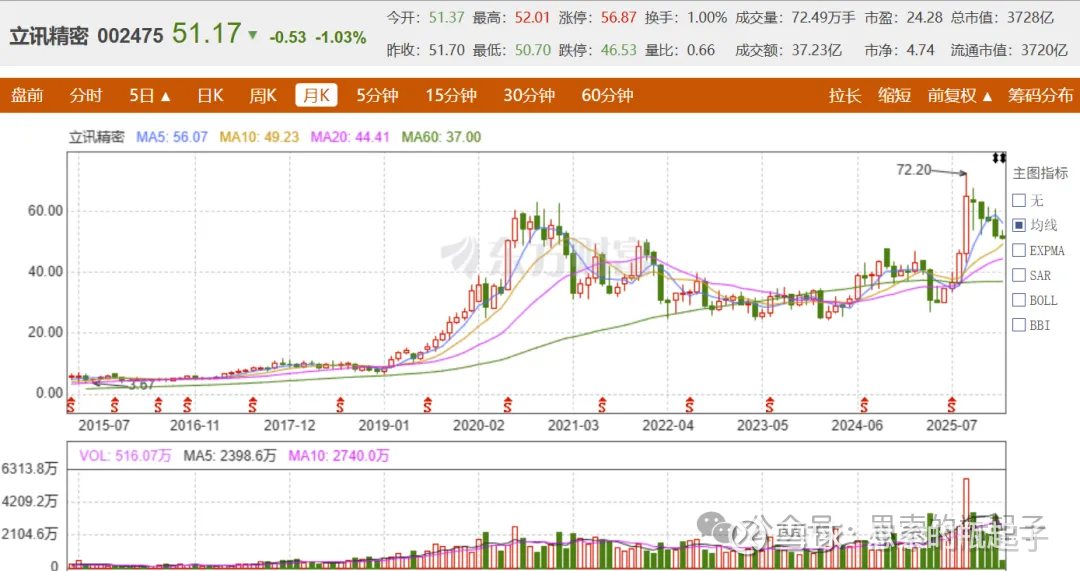
Task: Show the 5分钟 candlestick chart
Action: point(377,96)
